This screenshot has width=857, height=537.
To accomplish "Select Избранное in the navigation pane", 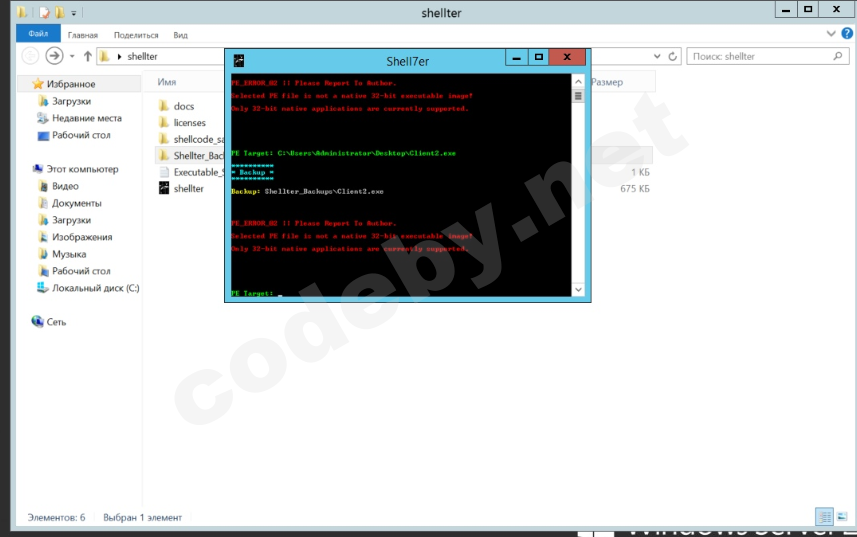I will pos(71,84).
